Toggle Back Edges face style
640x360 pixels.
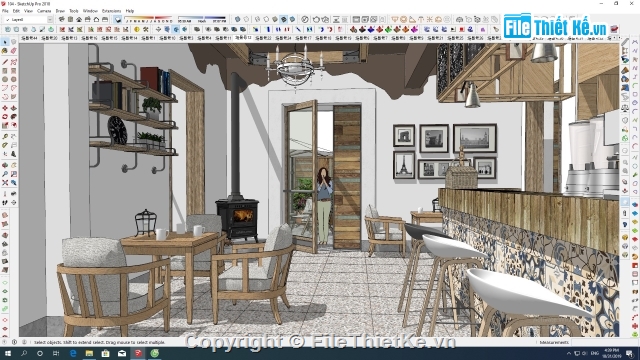point(246,19)
